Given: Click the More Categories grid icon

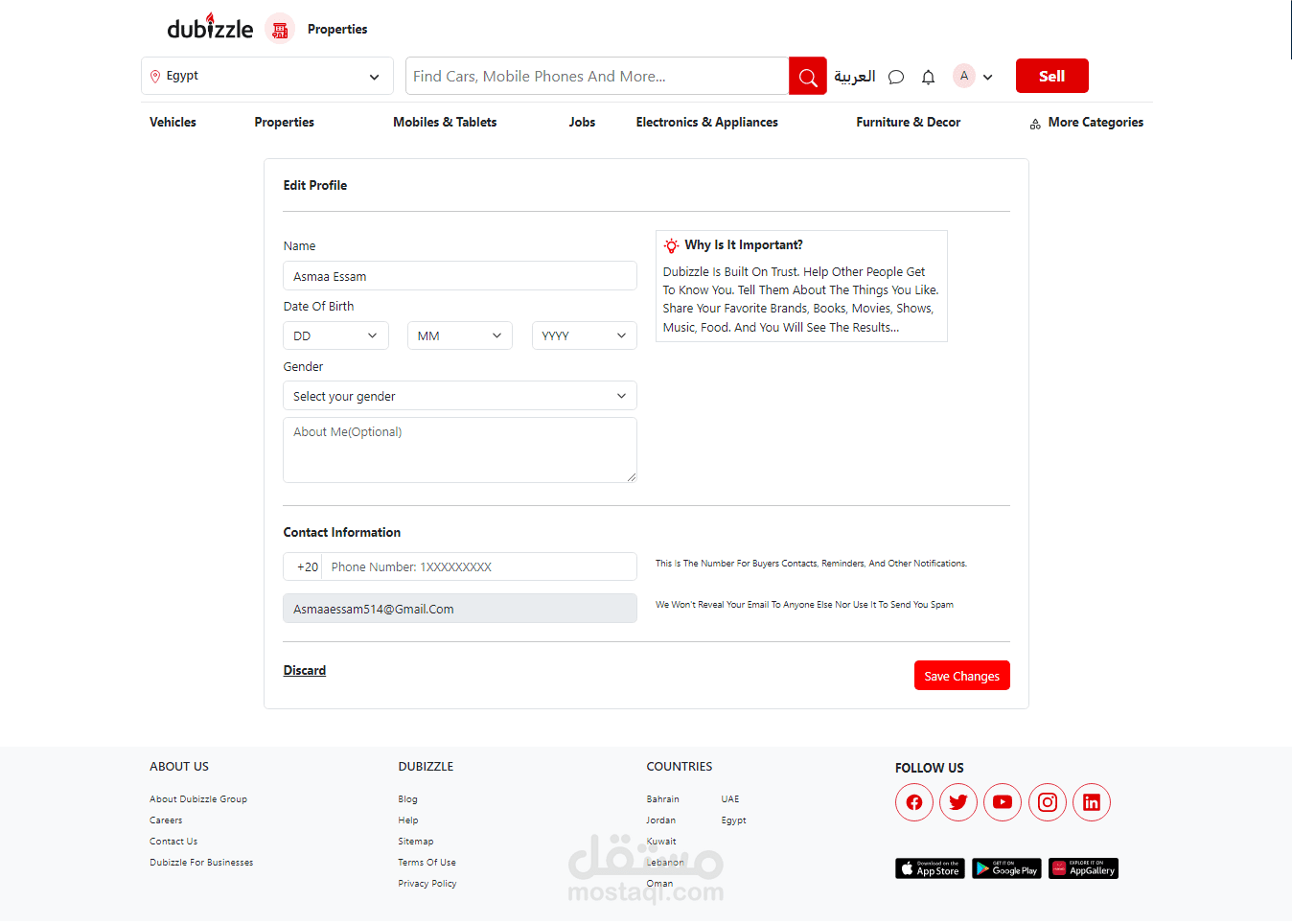Looking at the screenshot, I should [x=1035, y=124].
